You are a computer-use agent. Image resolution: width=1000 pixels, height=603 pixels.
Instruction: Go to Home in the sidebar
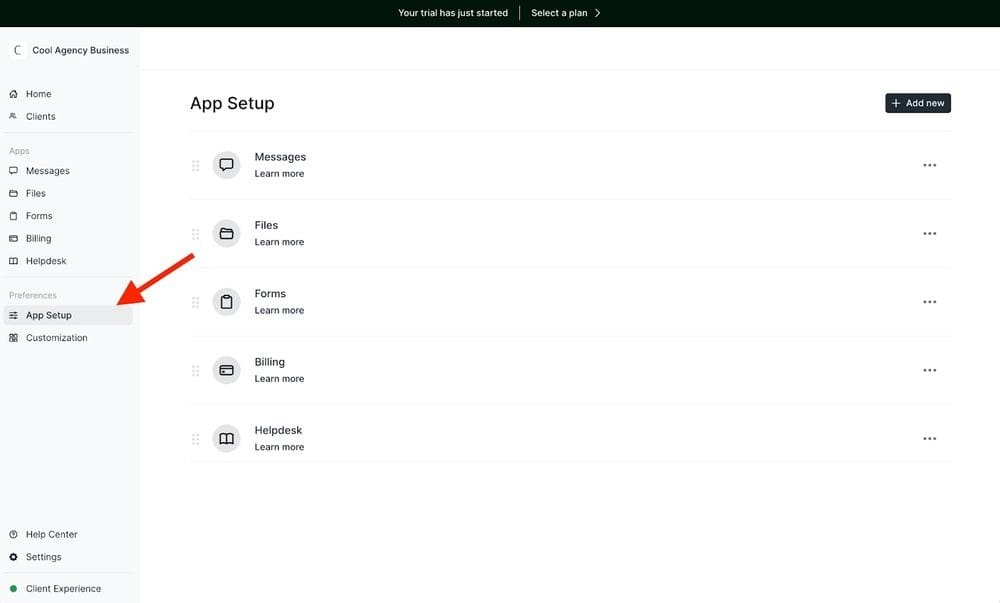(x=38, y=94)
